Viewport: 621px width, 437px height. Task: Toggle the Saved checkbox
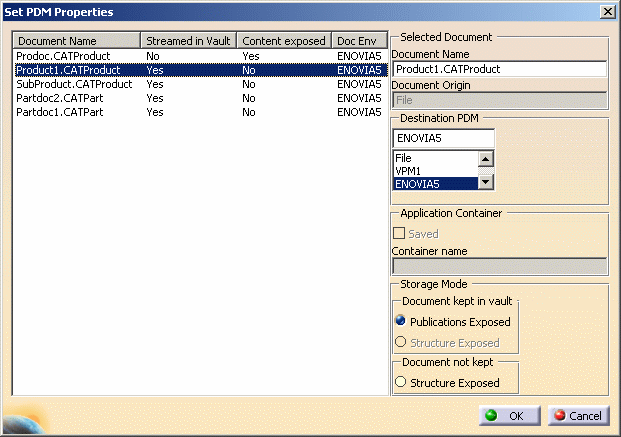[x=399, y=233]
